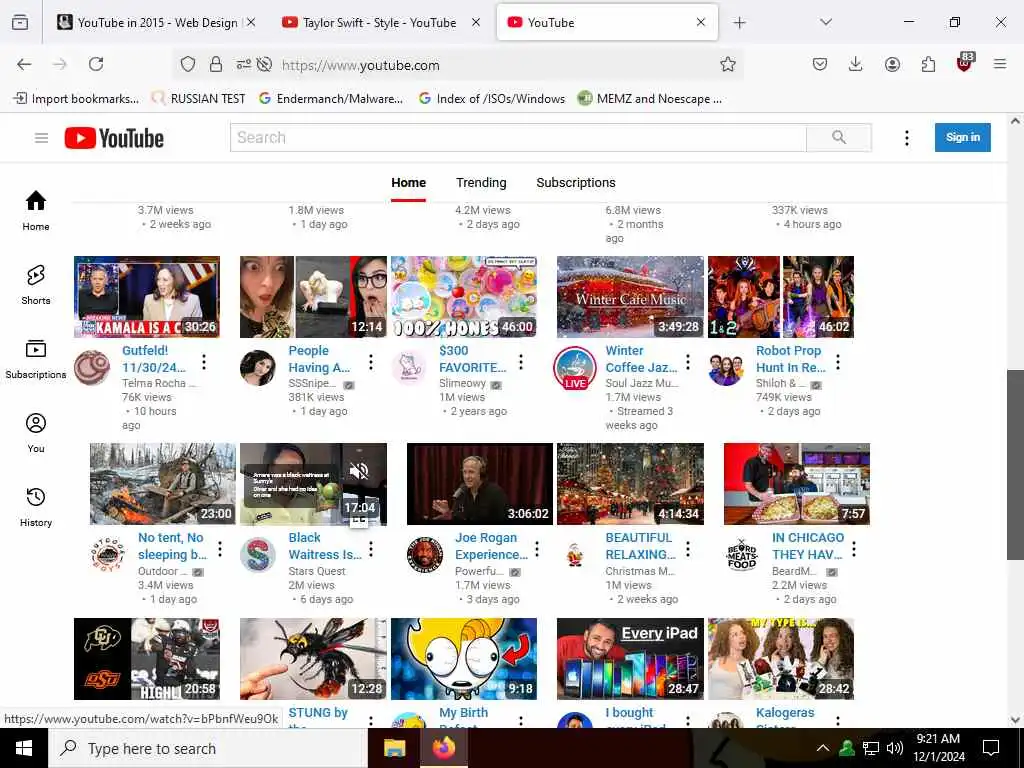This screenshot has width=1024, height=768.
Task: Switch to Taylor Swift - Style tab
Action: [380, 23]
